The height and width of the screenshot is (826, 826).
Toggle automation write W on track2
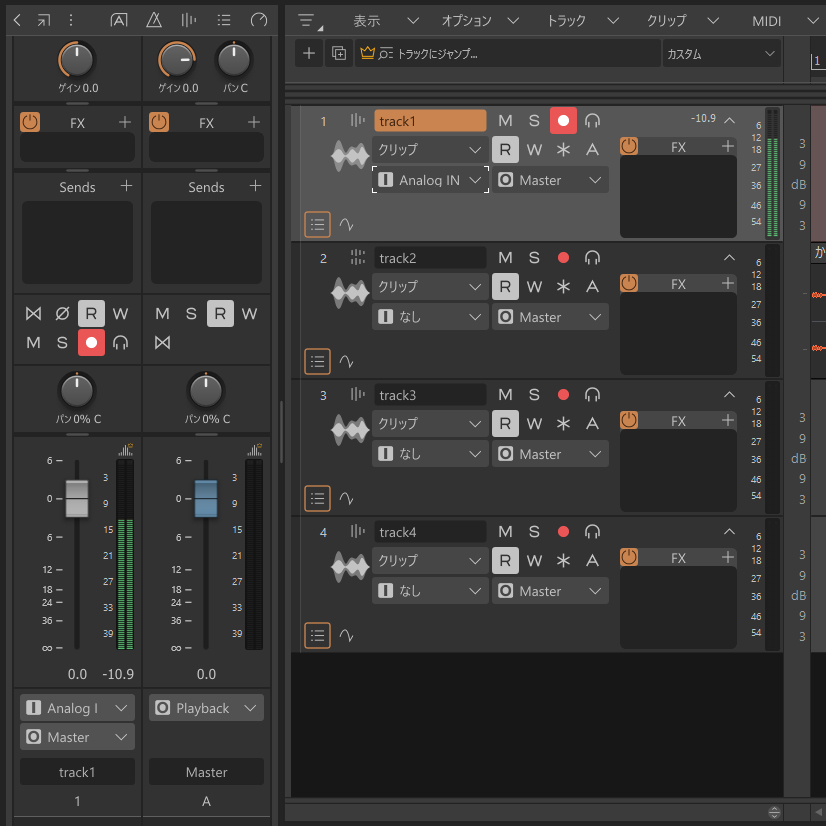click(x=534, y=287)
